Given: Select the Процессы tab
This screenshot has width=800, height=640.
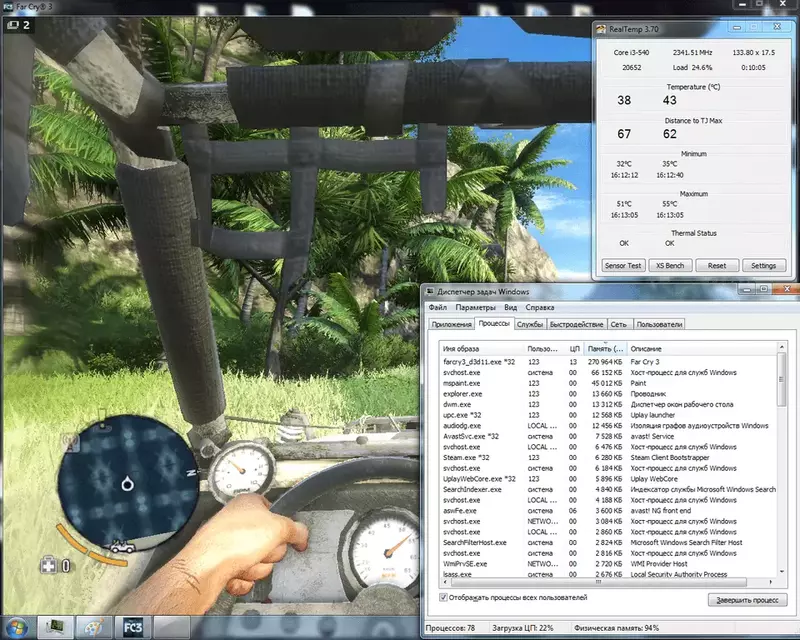Looking at the screenshot, I should 494,323.
